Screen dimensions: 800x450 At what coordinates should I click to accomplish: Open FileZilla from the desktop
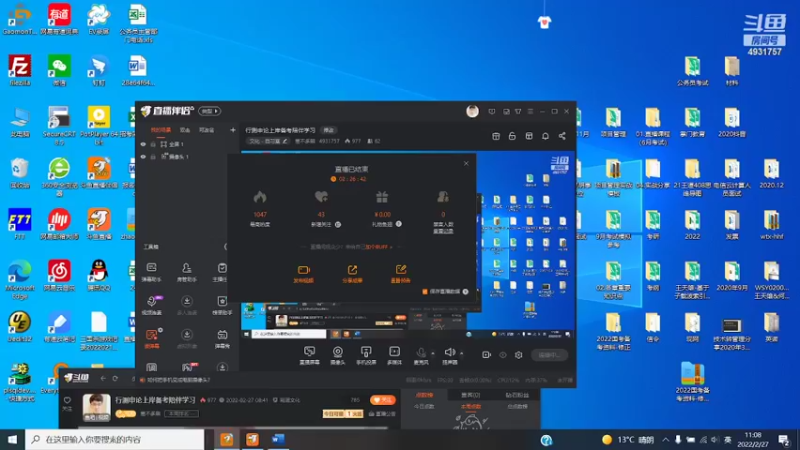point(19,70)
